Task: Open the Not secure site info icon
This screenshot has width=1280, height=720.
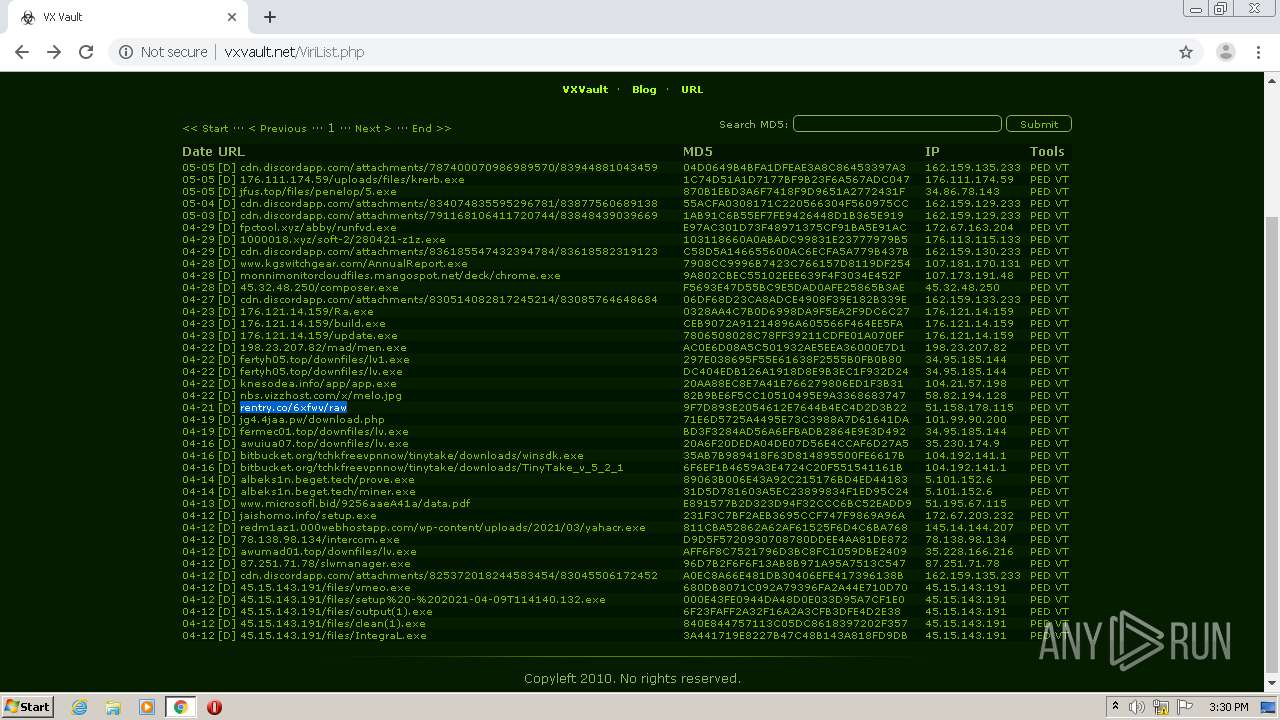Action: (126, 52)
